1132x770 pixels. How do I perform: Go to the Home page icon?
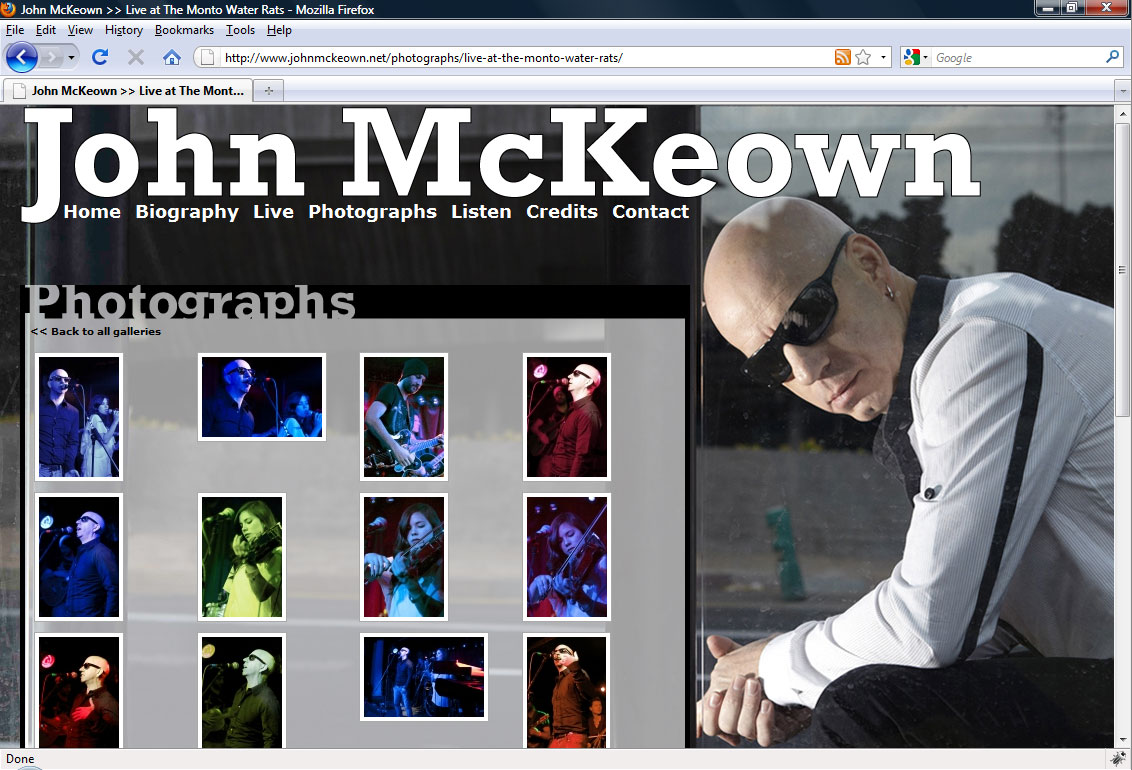point(172,57)
